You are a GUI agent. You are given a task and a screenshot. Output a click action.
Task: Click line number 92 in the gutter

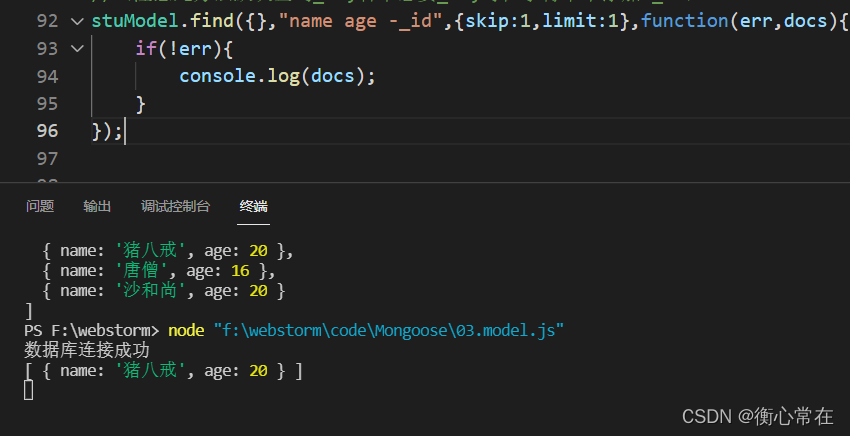click(47, 21)
